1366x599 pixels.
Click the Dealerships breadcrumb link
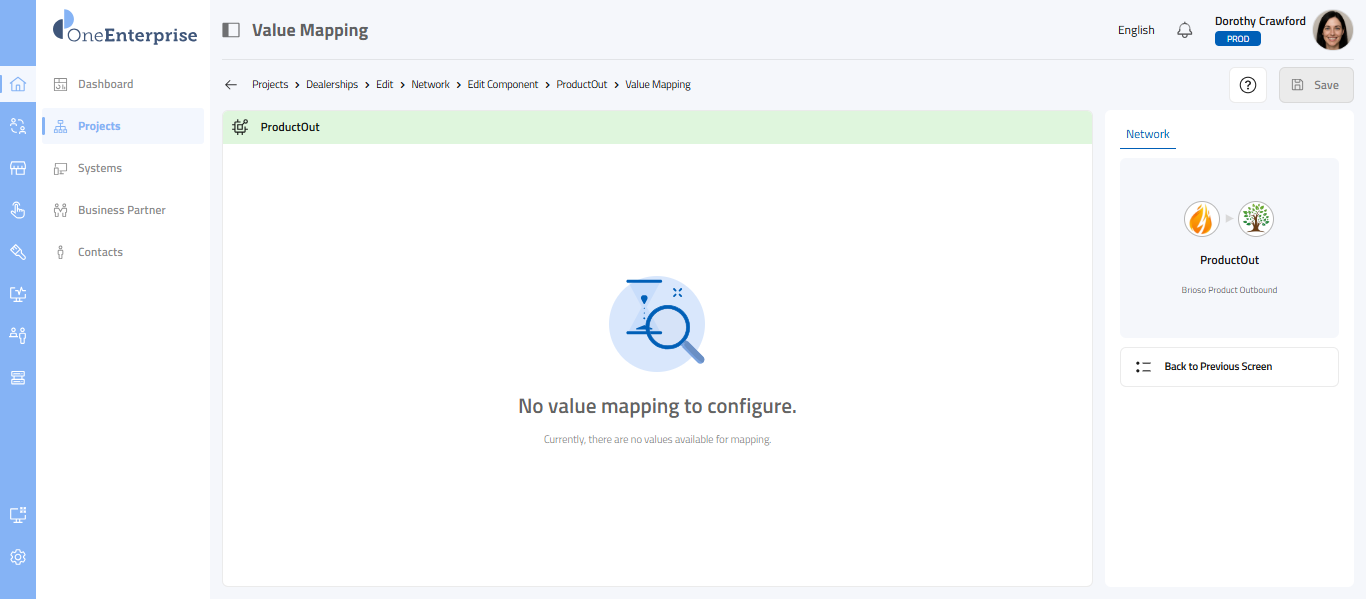332,85
